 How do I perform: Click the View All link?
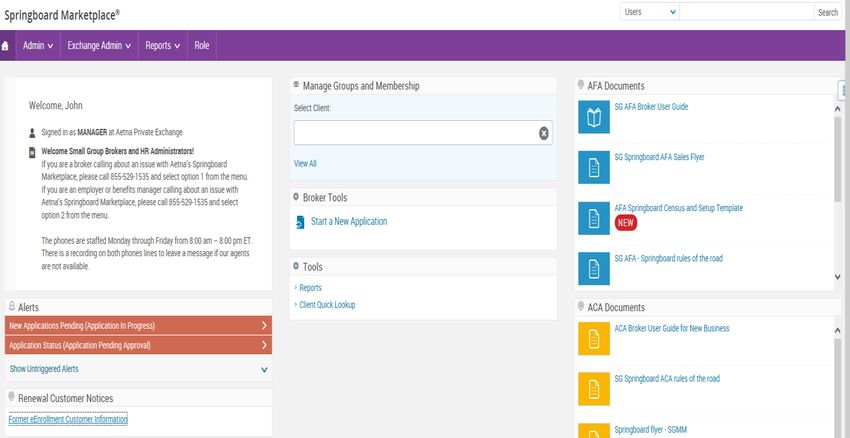pos(305,163)
